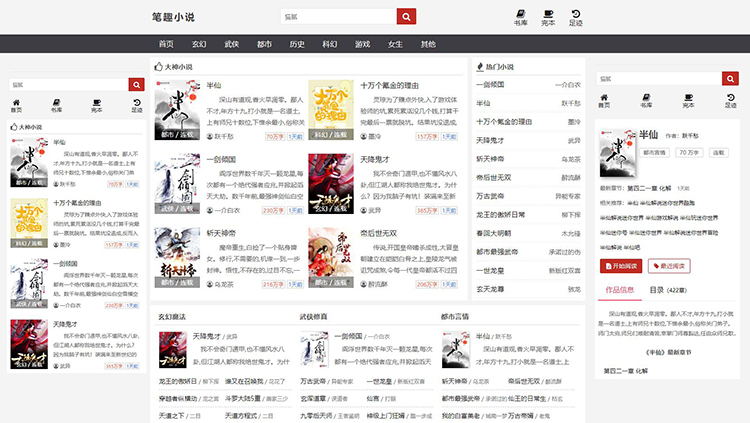The width and height of the screenshot is (750, 423).
Task: Open 玄天龙尊 in 热门小说 list
Action: (490, 289)
